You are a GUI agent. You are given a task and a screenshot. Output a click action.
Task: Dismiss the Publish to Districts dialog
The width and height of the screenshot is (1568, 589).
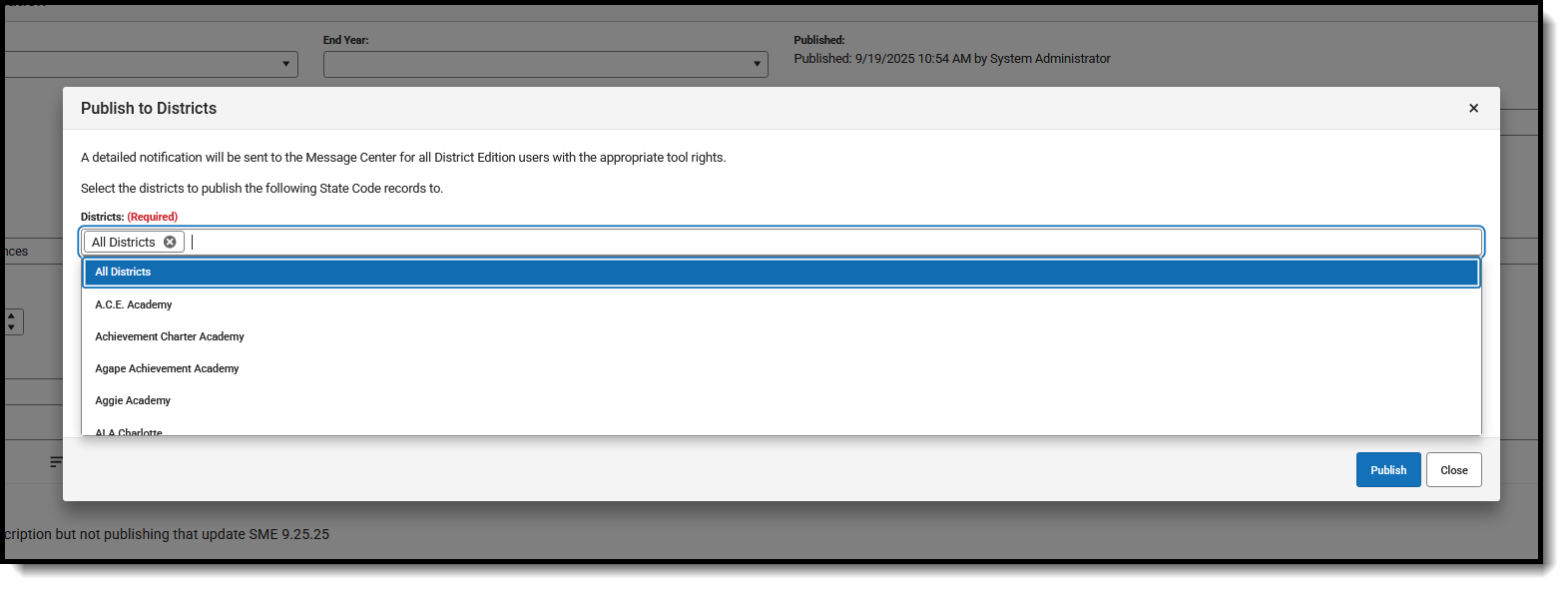point(1473,108)
